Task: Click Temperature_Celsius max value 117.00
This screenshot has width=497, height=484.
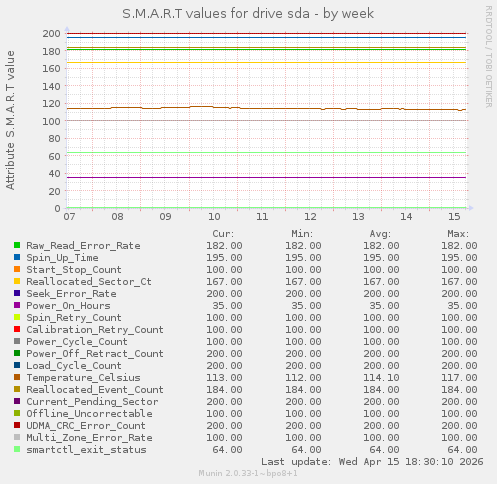Action: point(459,378)
